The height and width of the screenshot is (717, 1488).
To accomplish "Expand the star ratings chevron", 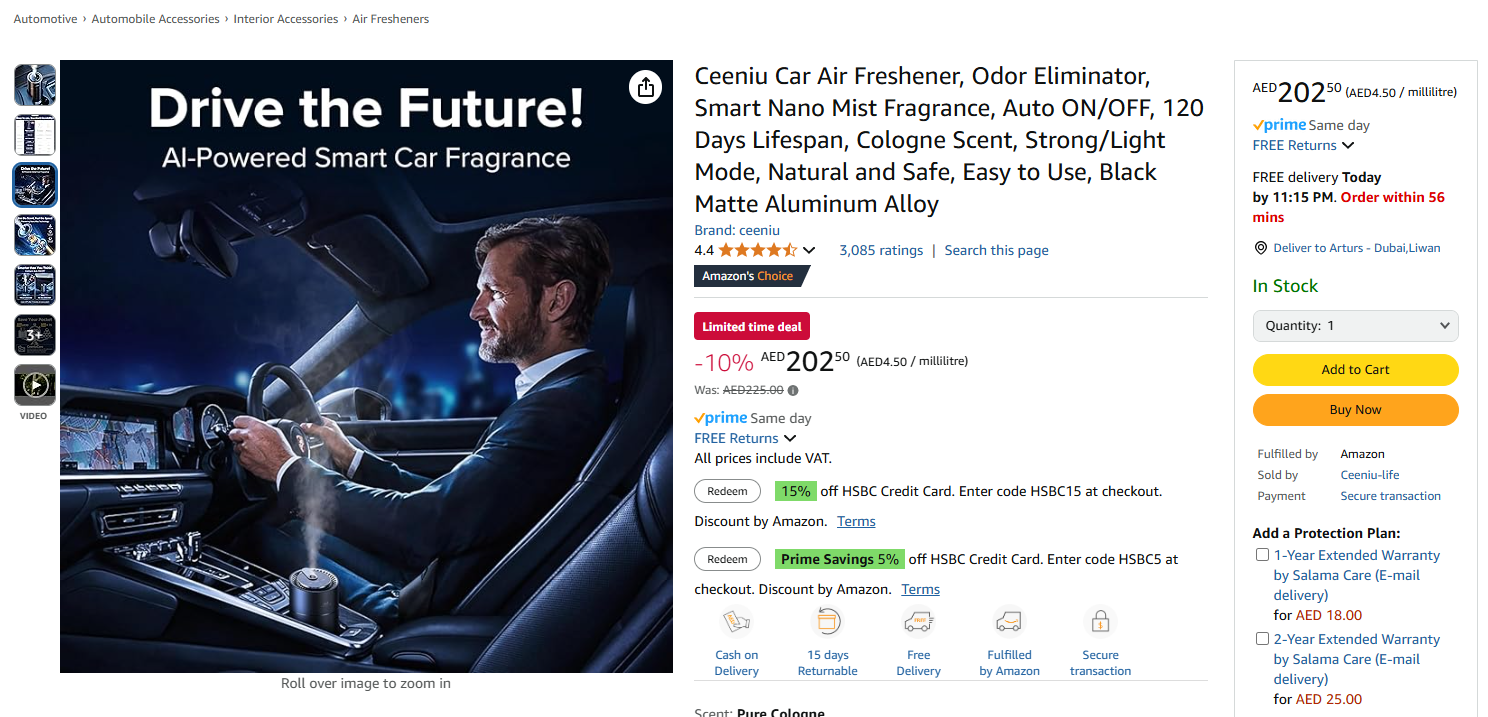I will tap(809, 250).
